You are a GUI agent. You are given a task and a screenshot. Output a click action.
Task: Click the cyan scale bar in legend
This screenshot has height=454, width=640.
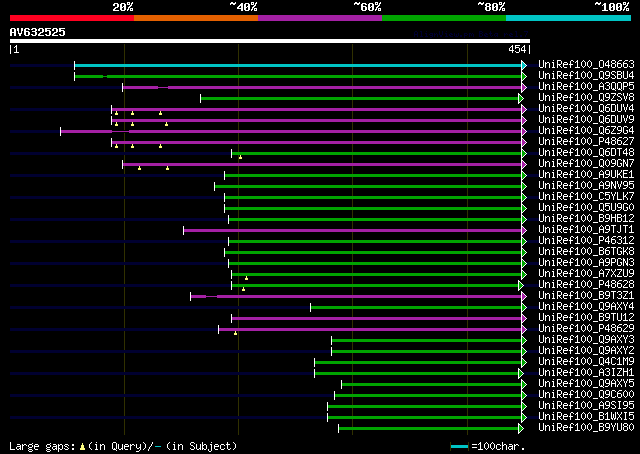459,446
